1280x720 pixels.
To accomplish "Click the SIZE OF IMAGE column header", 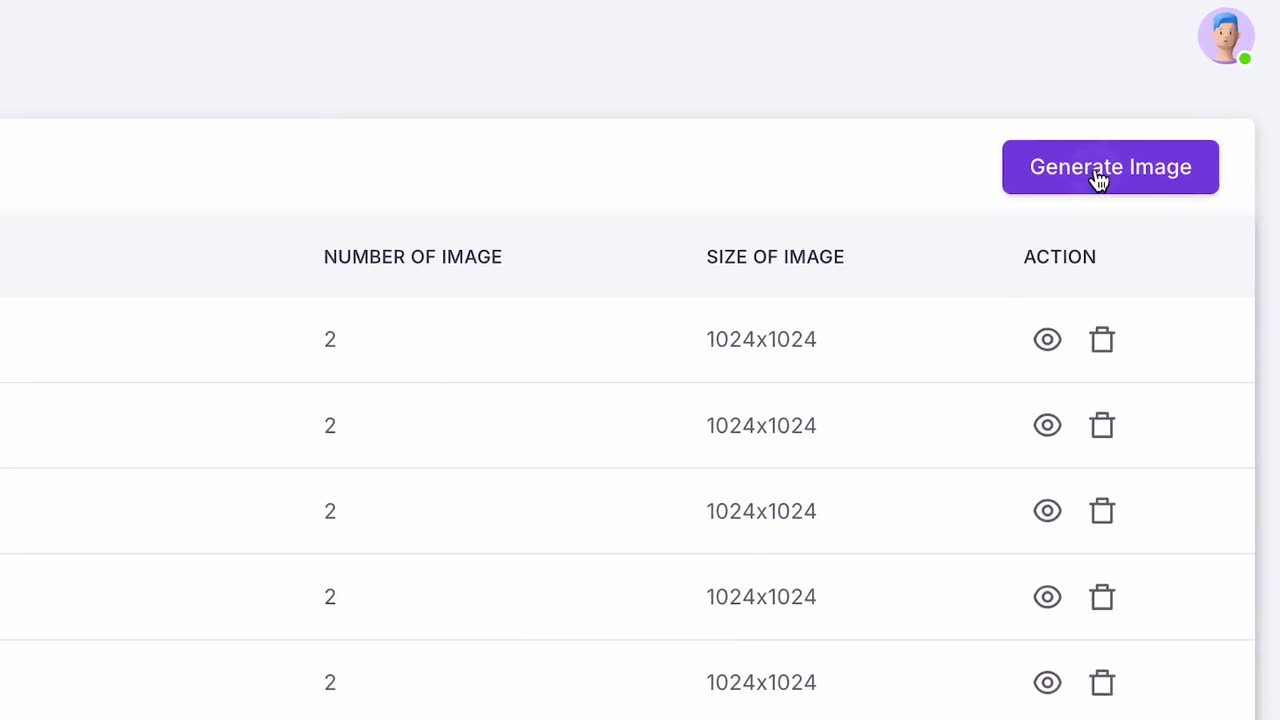I will coord(775,257).
